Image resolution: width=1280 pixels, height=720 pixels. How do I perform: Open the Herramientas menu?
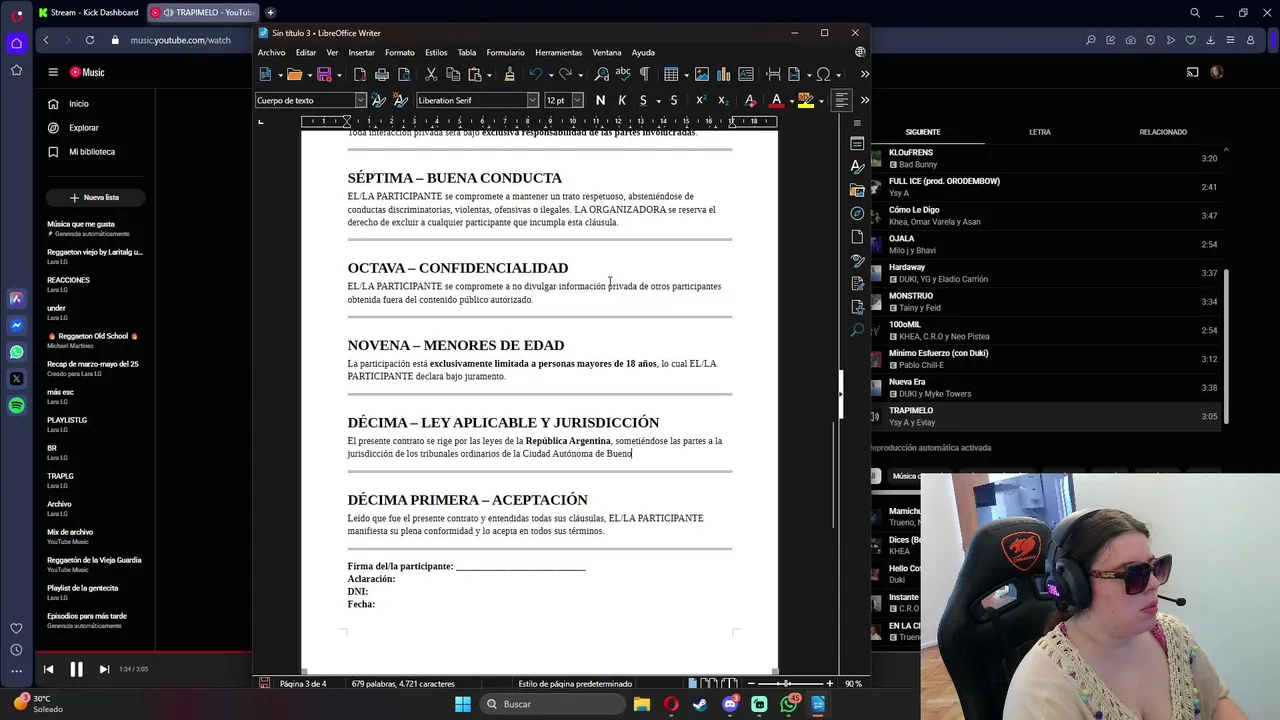[558, 52]
